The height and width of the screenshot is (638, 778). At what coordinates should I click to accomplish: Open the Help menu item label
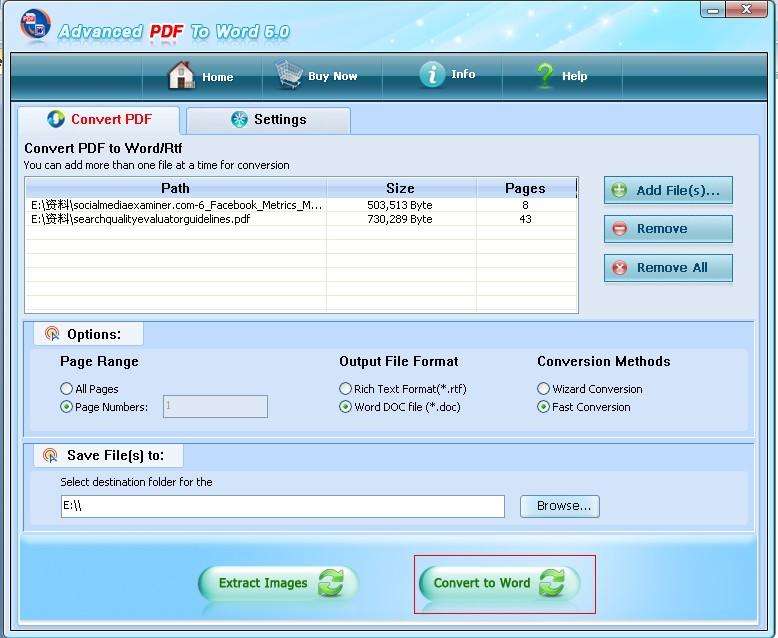click(x=575, y=76)
